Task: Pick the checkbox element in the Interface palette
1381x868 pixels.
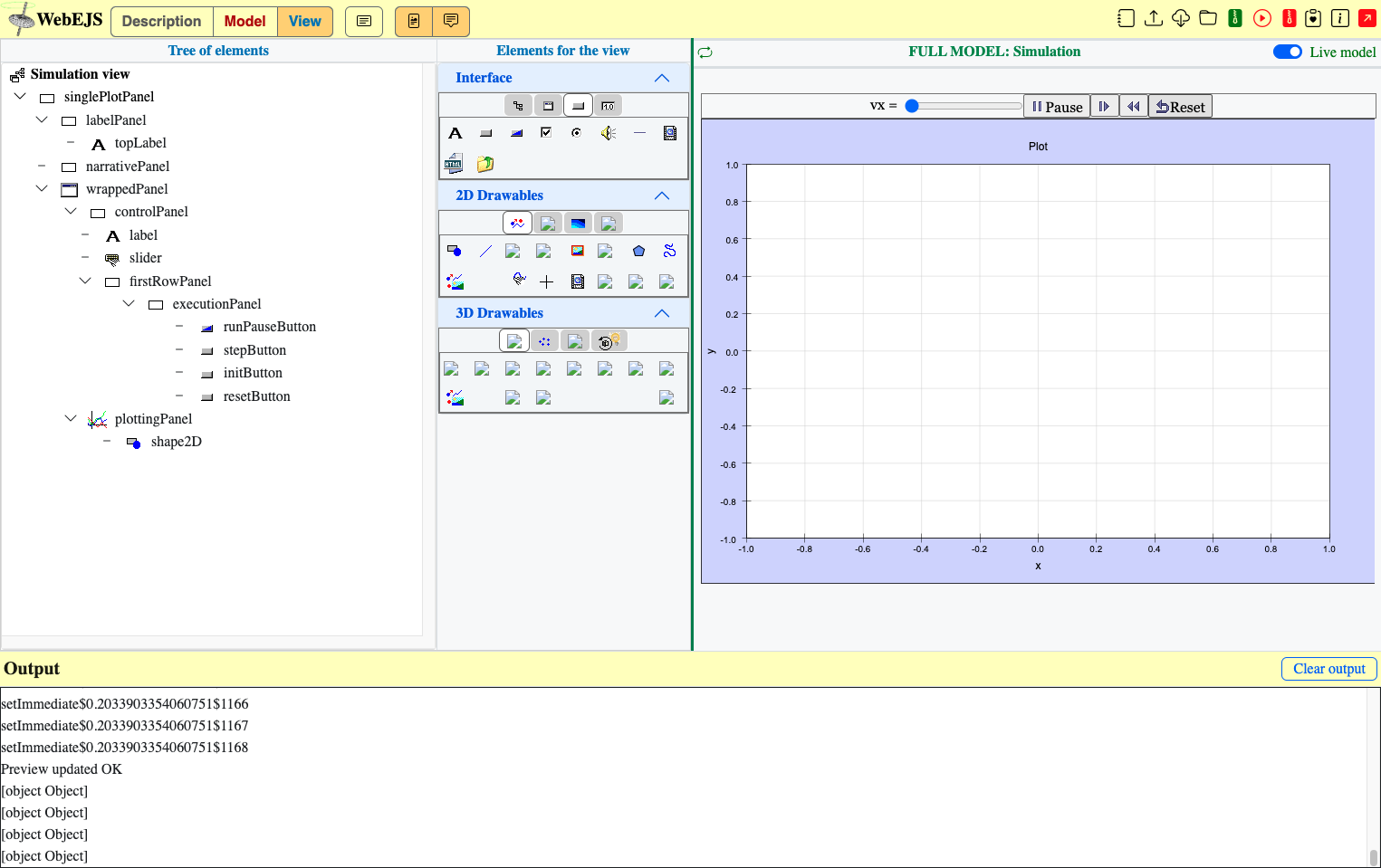Action: 546,133
